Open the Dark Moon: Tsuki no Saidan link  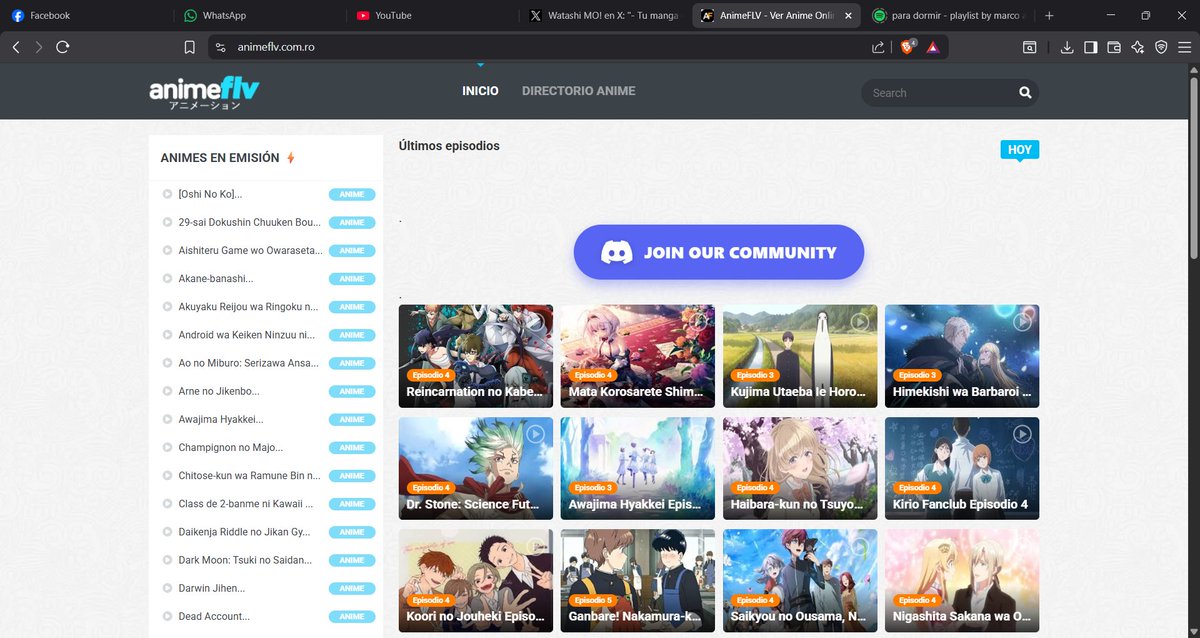pyautogui.click(x=245, y=560)
